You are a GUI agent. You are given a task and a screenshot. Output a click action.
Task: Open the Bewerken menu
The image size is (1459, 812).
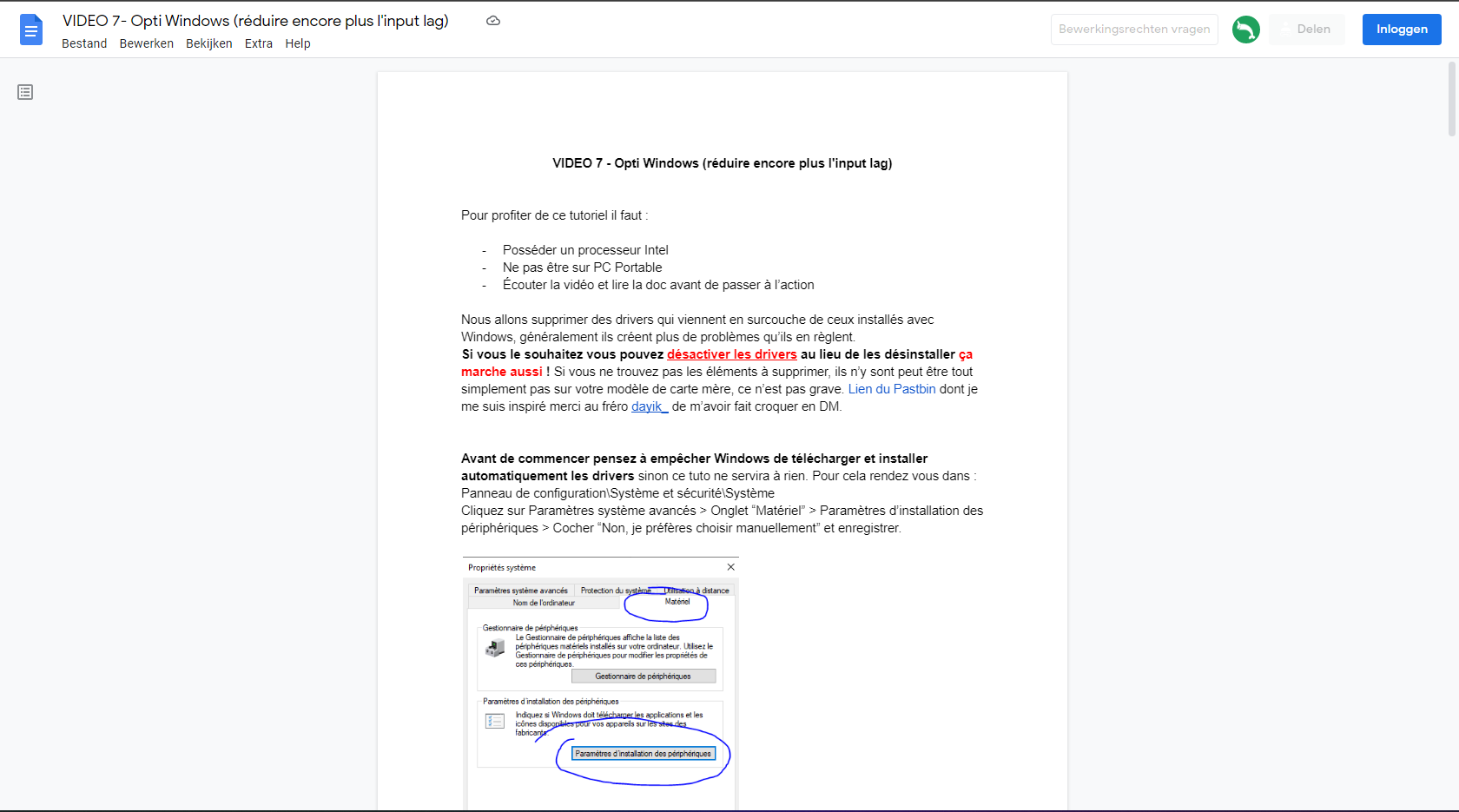pos(146,43)
